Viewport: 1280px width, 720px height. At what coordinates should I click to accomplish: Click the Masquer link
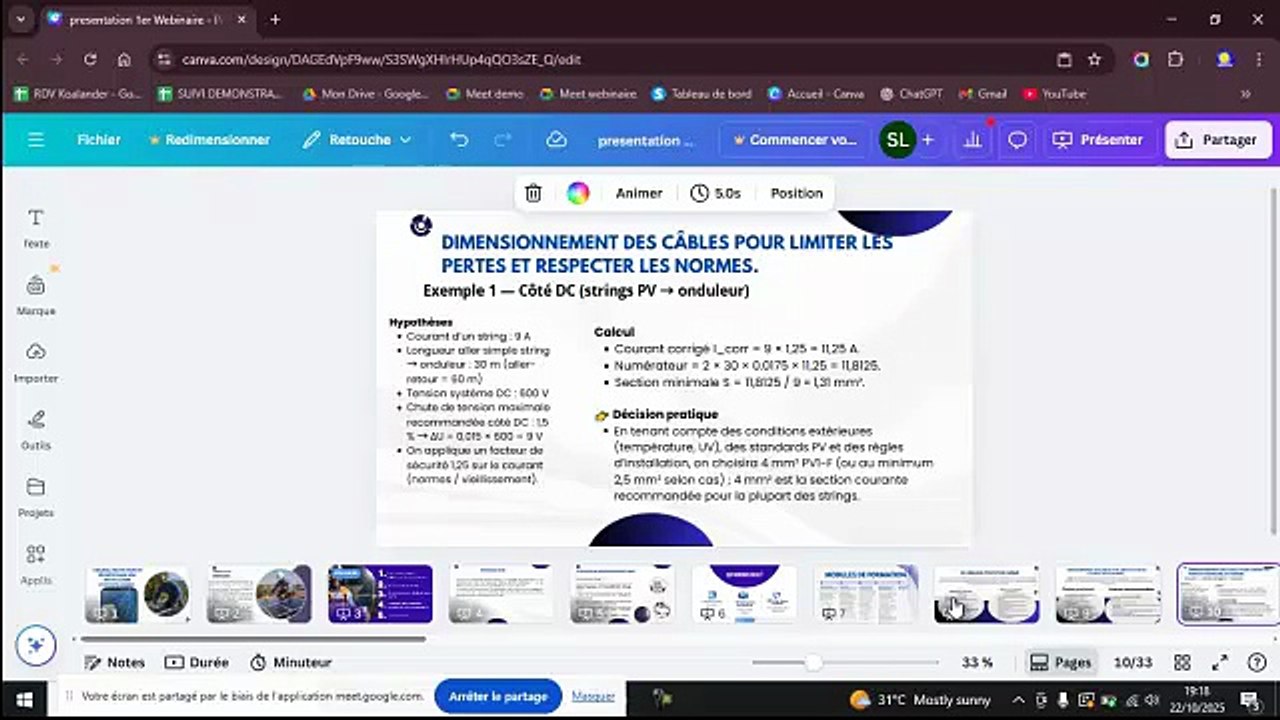click(593, 696)
